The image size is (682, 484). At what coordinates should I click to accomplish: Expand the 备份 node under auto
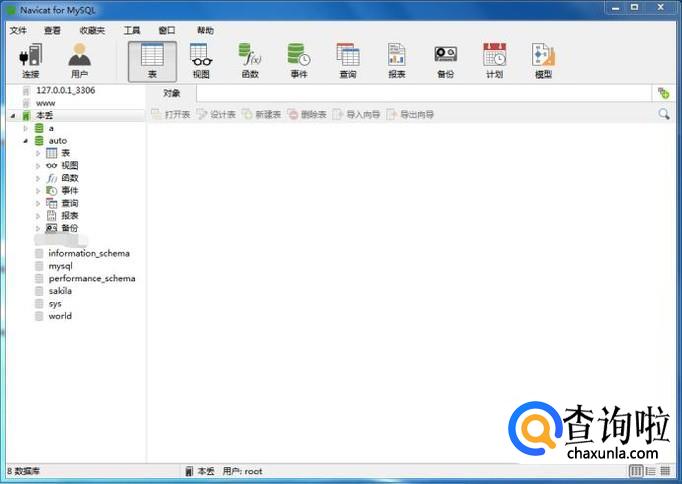38,228
